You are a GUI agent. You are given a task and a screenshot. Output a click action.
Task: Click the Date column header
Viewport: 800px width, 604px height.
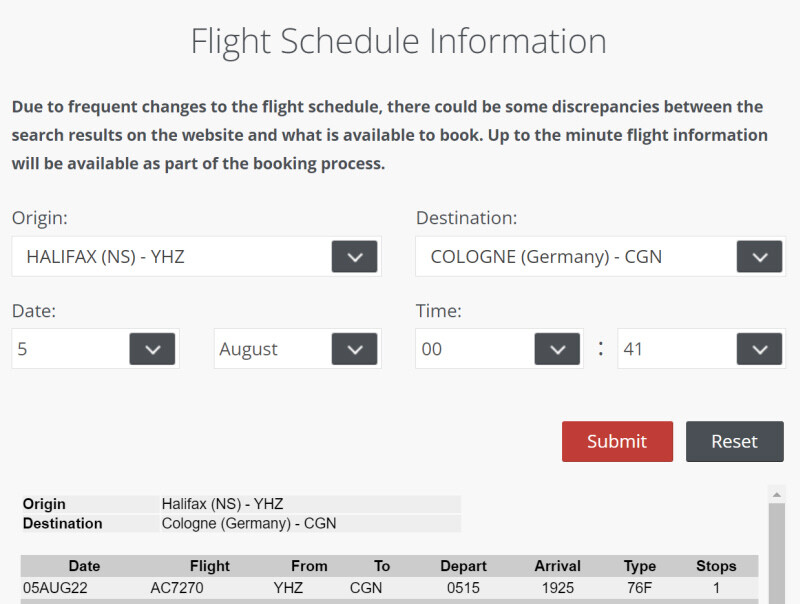coord(84,566)
